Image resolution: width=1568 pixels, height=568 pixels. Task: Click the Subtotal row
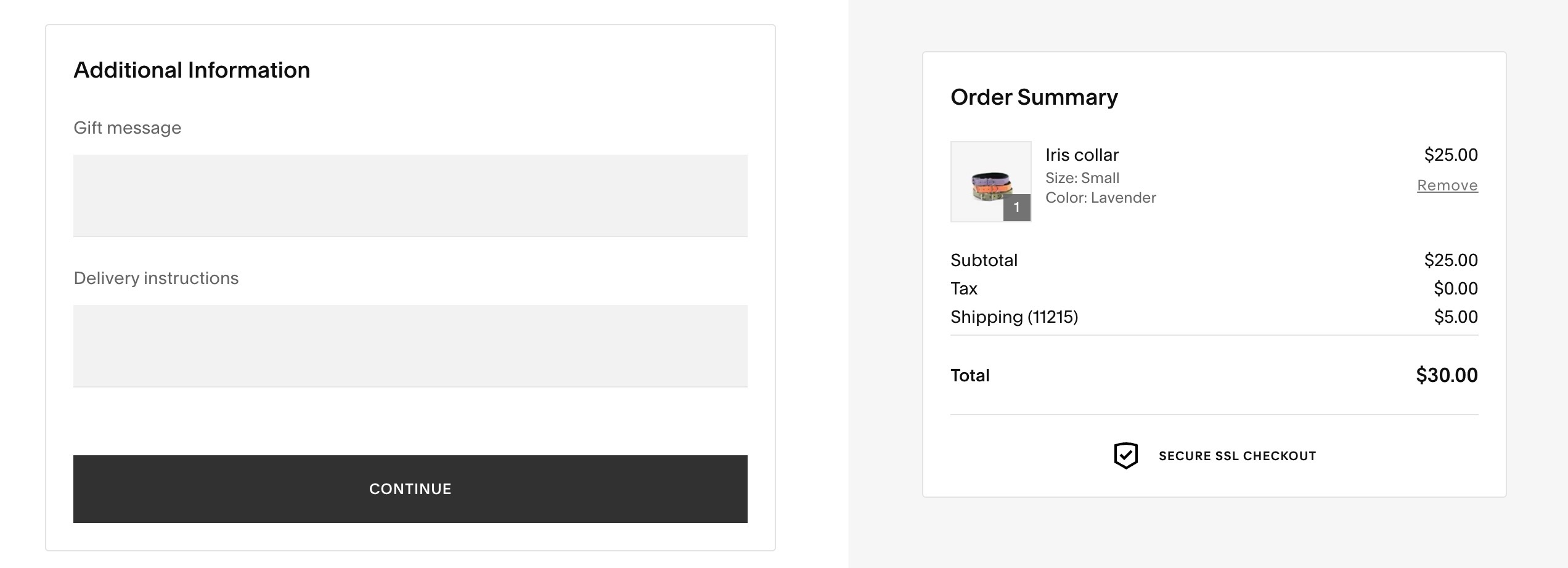pyautogui.click(x=984, y=259)
